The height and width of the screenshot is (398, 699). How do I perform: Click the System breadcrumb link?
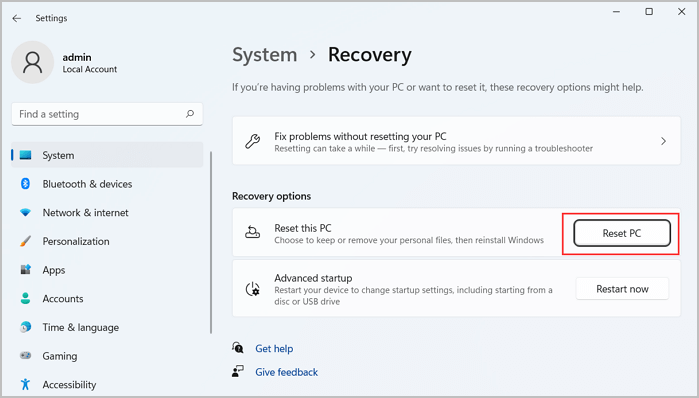point(264,55)
